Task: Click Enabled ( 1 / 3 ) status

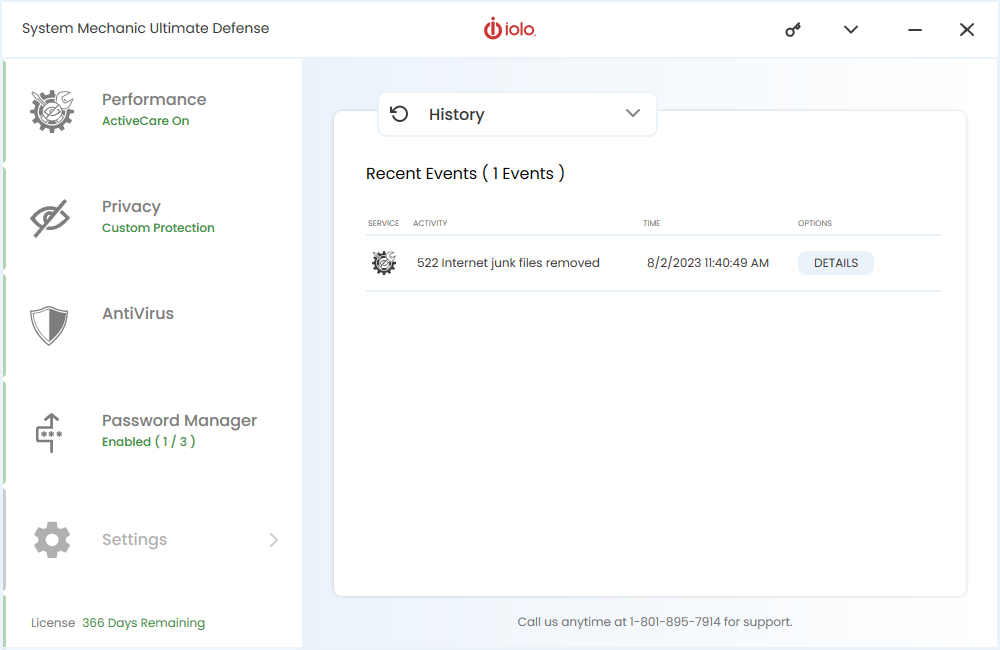Action: coord(149,441)
